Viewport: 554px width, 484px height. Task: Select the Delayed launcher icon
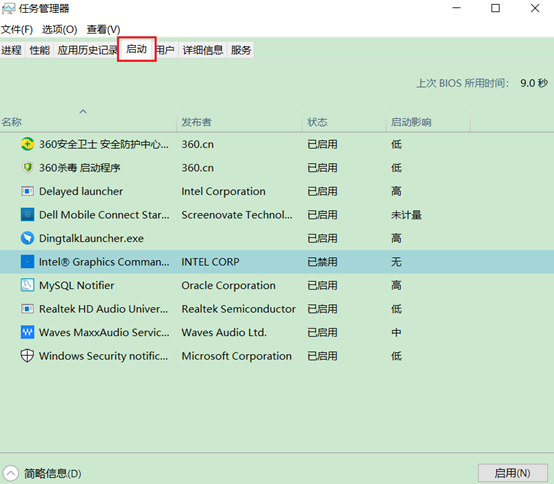(27, 191)
